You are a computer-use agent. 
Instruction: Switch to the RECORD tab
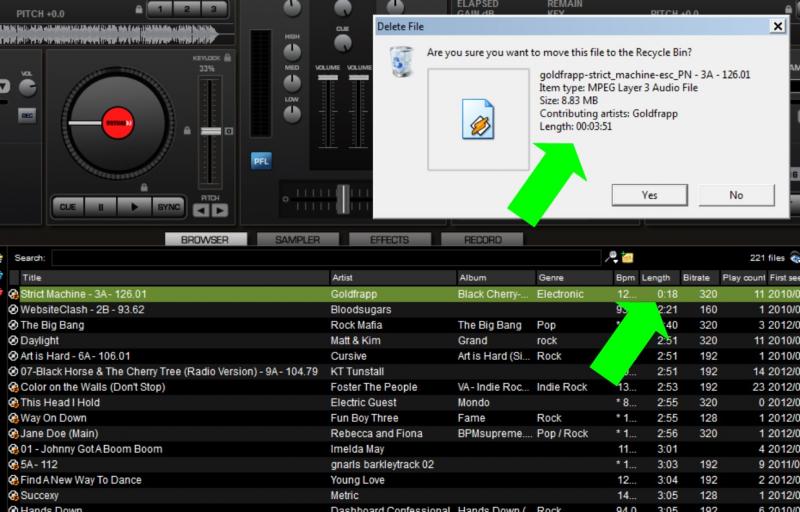pos(482,240)
